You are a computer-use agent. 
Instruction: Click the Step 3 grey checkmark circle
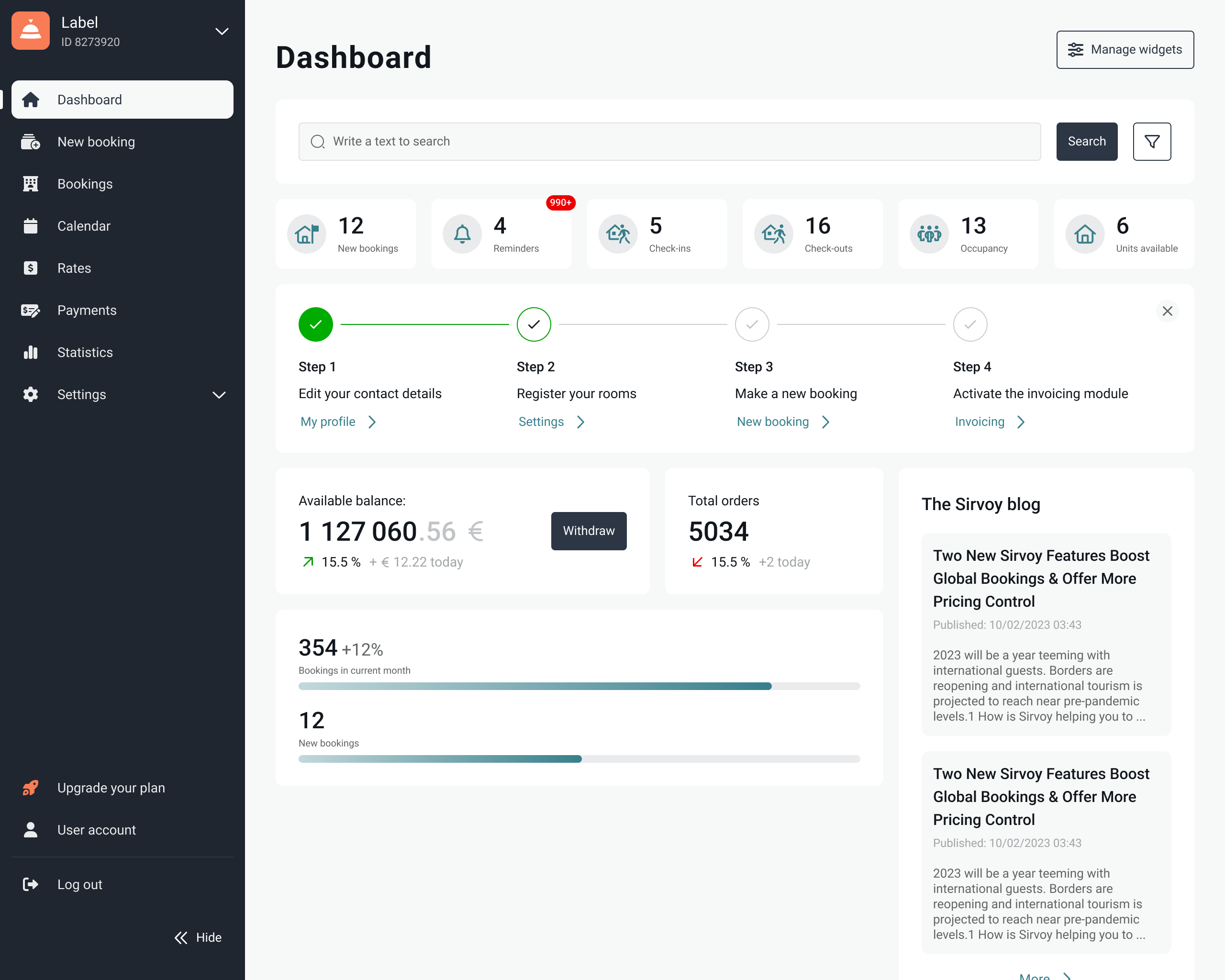pyautogui.click(x=752, y=324)
